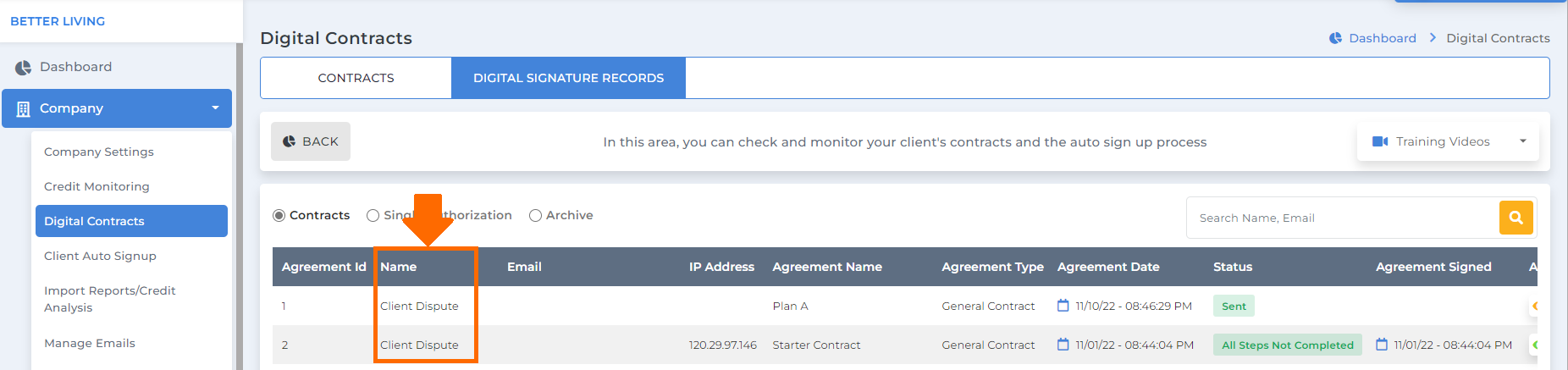The width and height of the screenshot is (1568, 370).
Task: Click the sidebar vertical scrollbar
Action: [x=239, y=207]
